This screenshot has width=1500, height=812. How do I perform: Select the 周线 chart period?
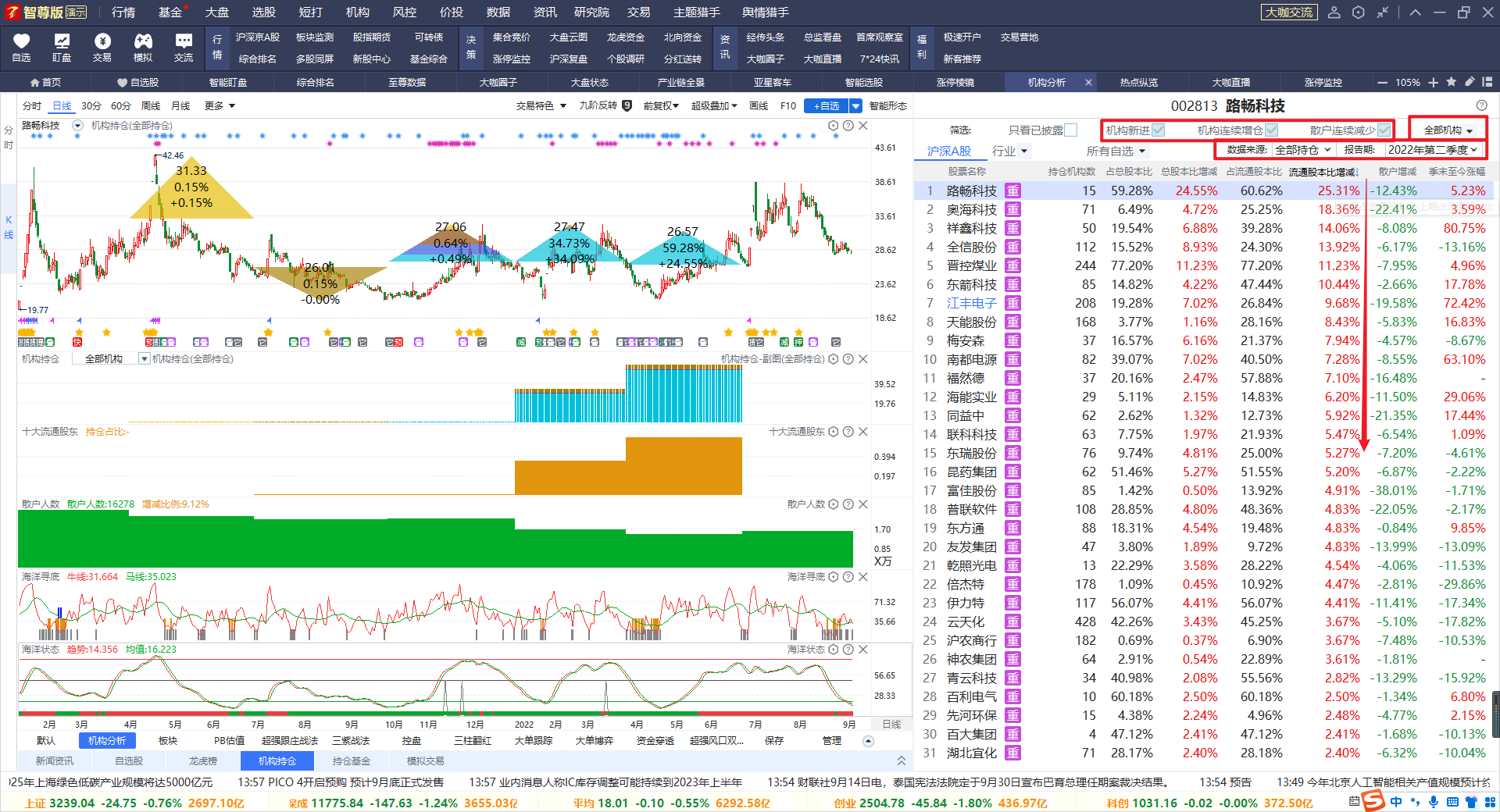point(151,105)
